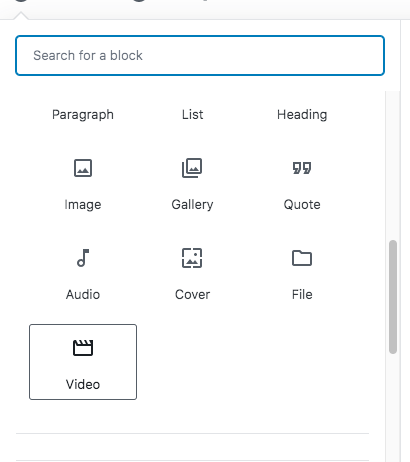Click the Image block icon
This screenshot has width=410, height=462.
(x=83, y=168)
